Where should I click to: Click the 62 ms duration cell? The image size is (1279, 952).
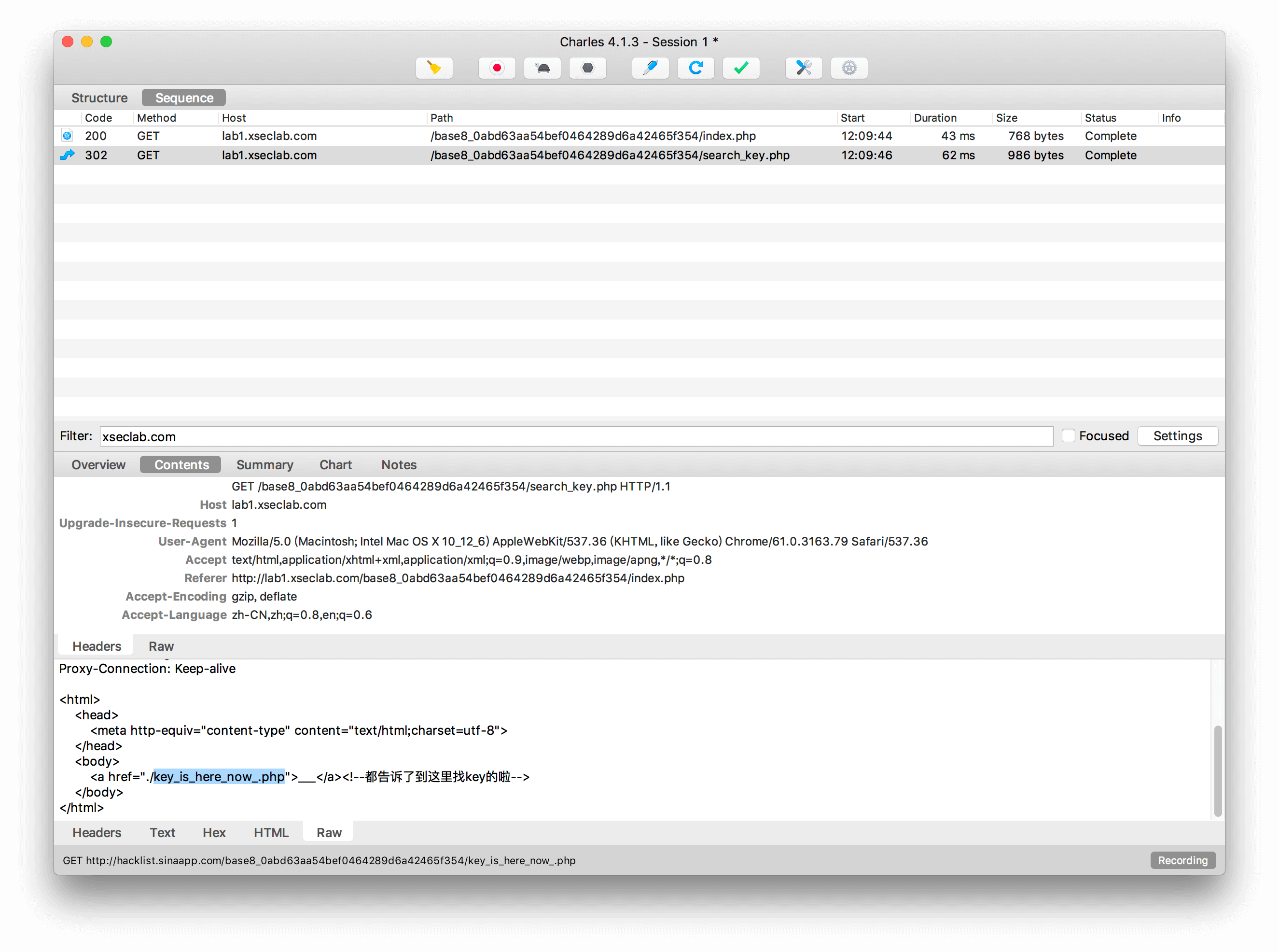(959, 155)
